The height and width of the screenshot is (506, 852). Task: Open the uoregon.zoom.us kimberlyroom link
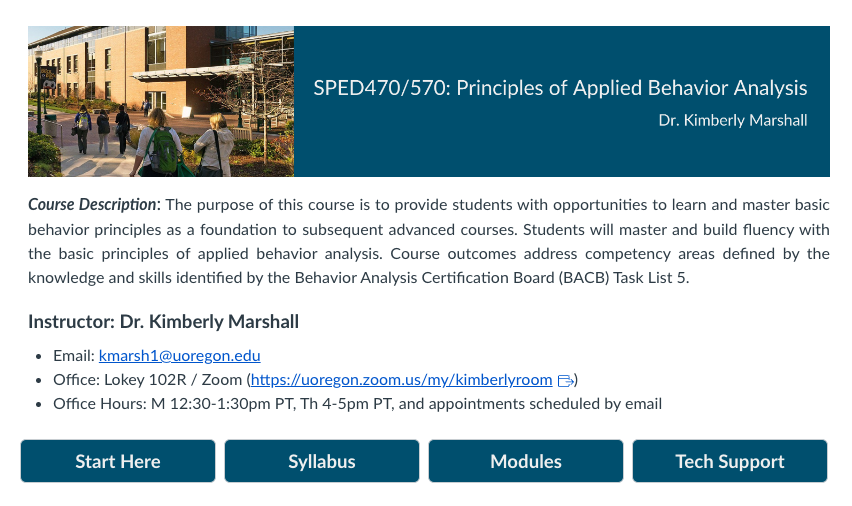tap(402, 379)
